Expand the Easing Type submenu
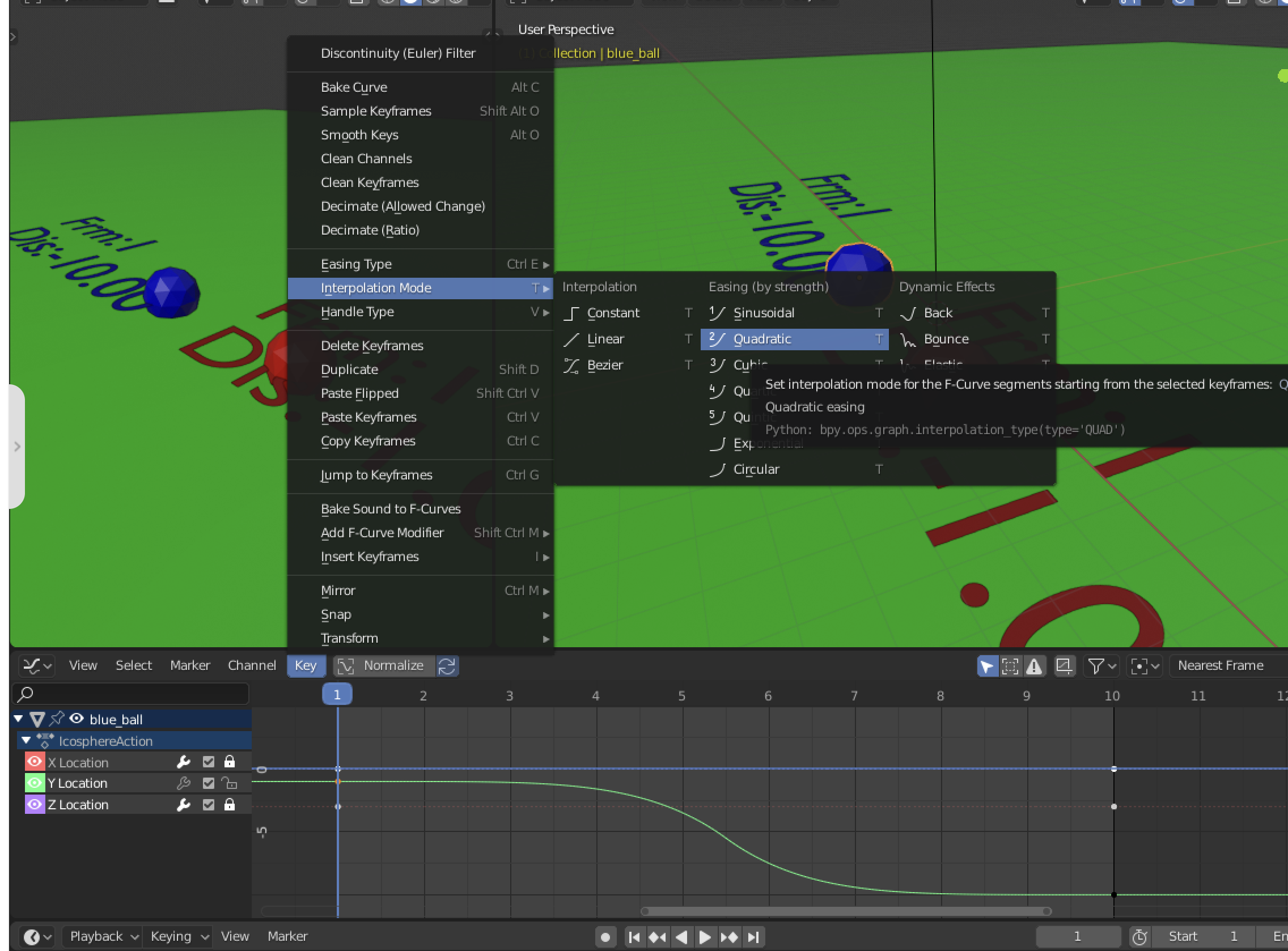This screenshot has height=951, width=1288. [420, 264]
